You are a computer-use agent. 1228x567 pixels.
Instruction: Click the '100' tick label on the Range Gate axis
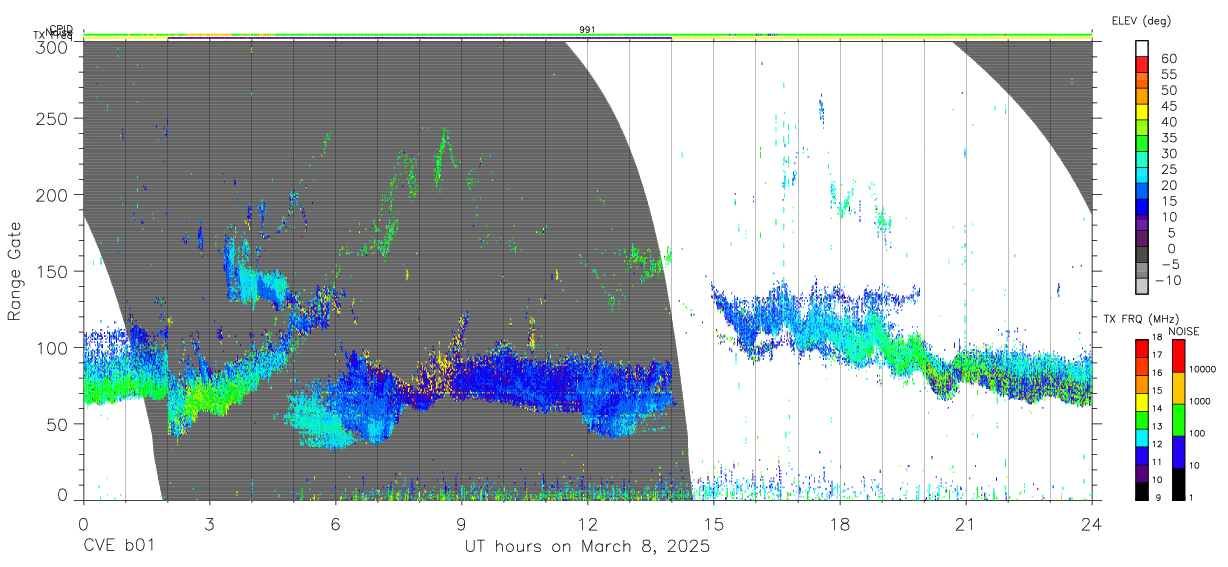tap(53, 347)
